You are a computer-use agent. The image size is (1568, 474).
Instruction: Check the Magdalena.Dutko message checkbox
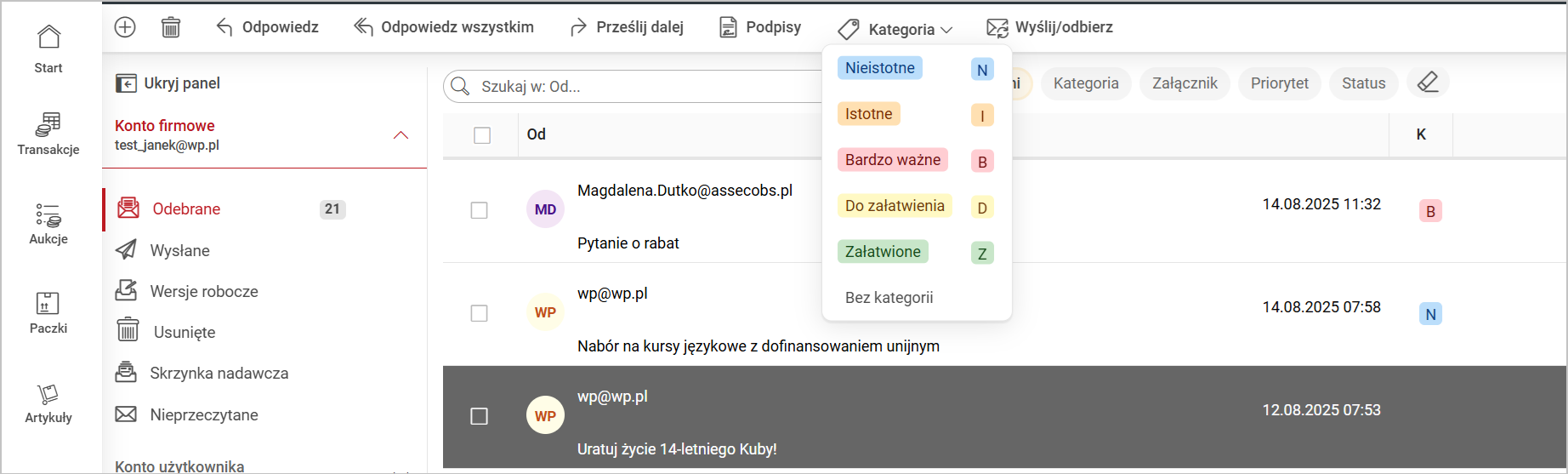point(480,210)
